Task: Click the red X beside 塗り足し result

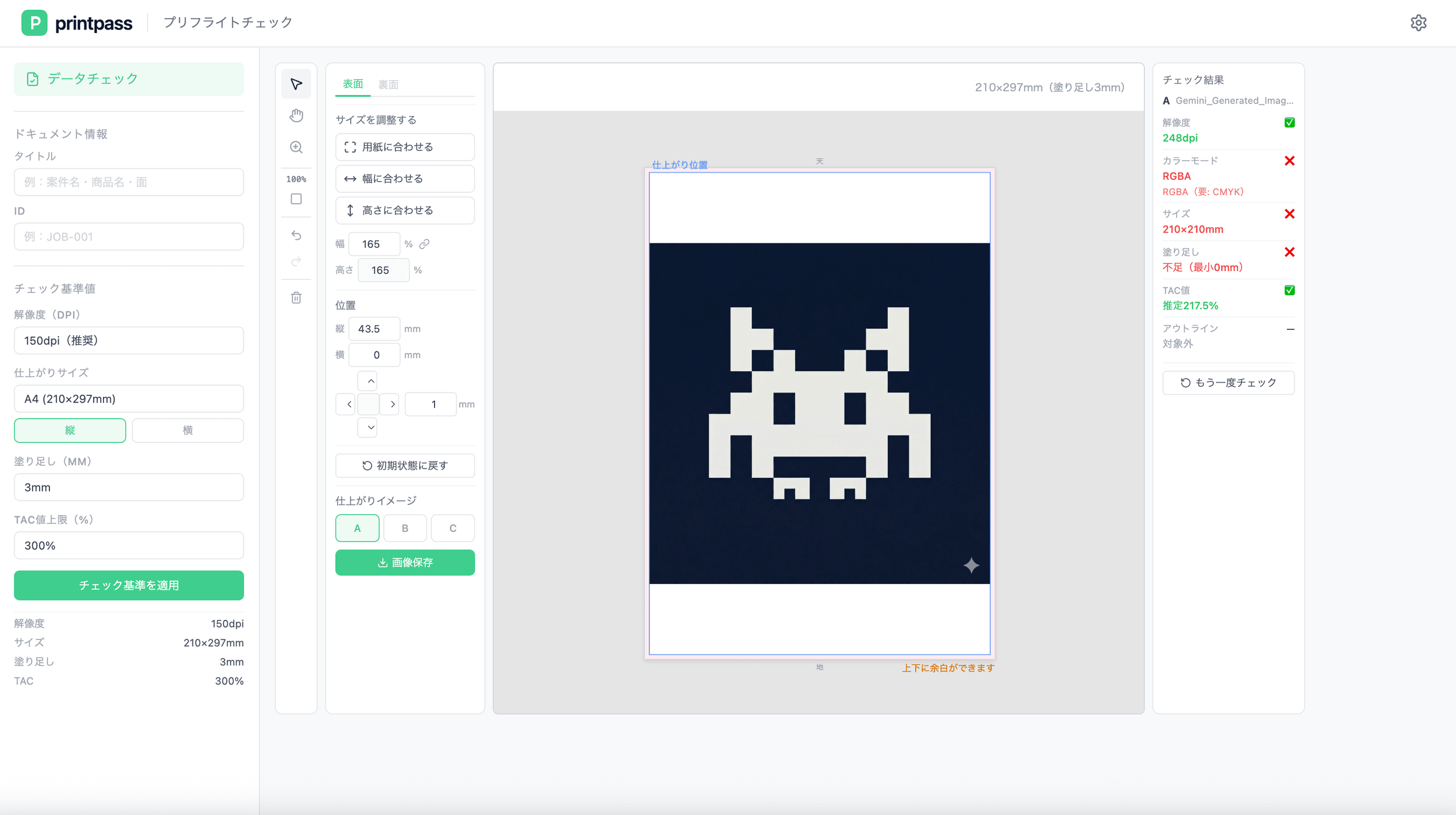Action: click(x=1289, y=252)
